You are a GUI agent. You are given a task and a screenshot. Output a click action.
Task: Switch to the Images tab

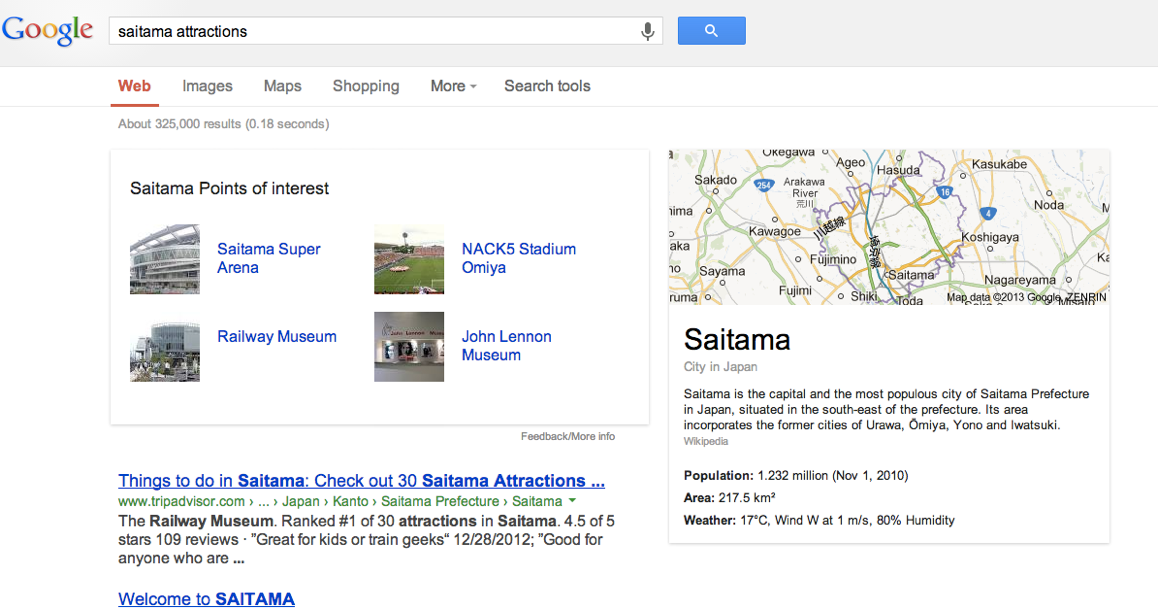coord(208,86)
